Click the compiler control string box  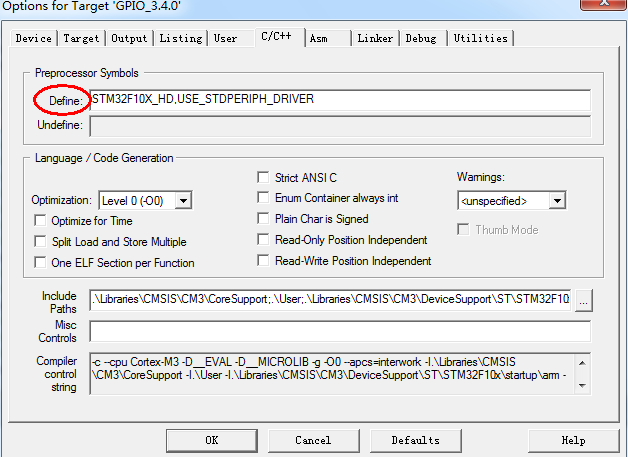point(340,374)
